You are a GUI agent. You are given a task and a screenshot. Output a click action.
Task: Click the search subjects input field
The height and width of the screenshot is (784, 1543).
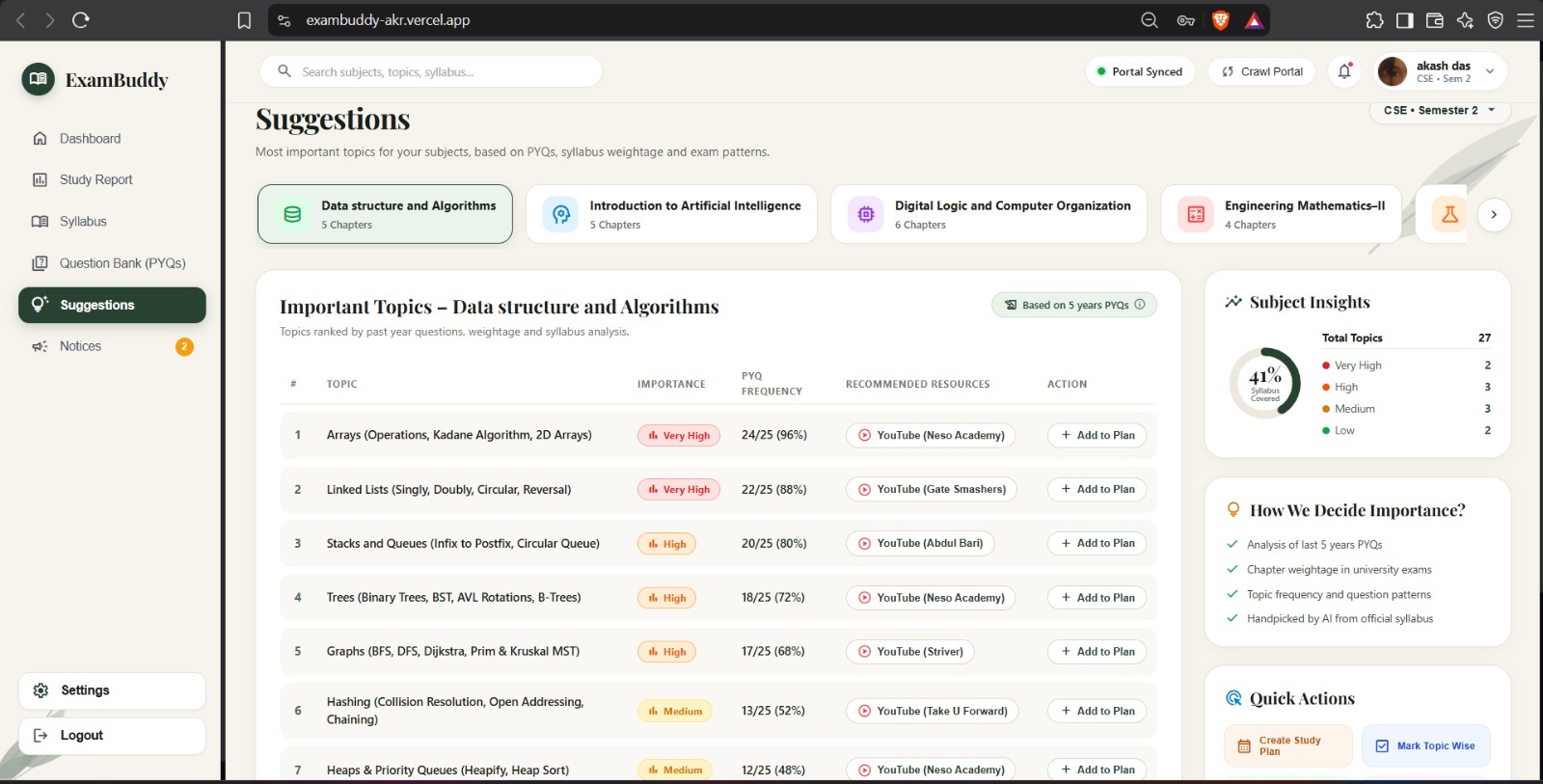coord(431,71)
